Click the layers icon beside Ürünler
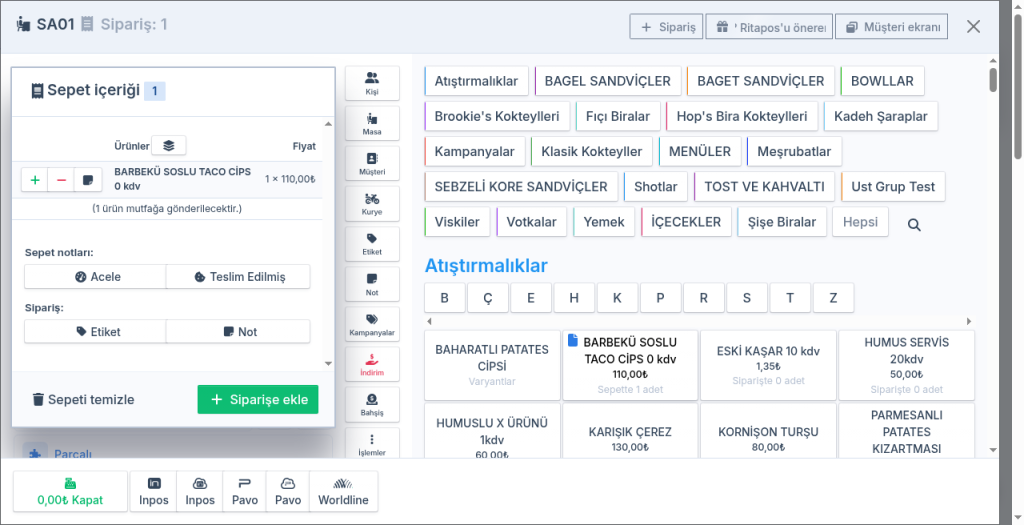1024x525 pixels. (x=168, y=145)
